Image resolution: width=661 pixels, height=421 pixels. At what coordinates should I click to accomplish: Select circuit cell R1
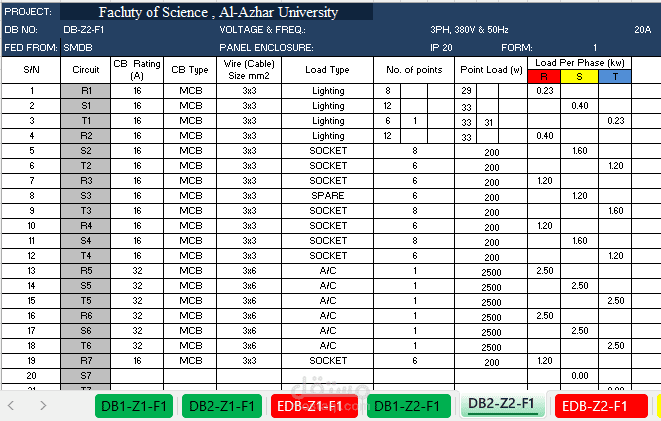tap(86, 91)
